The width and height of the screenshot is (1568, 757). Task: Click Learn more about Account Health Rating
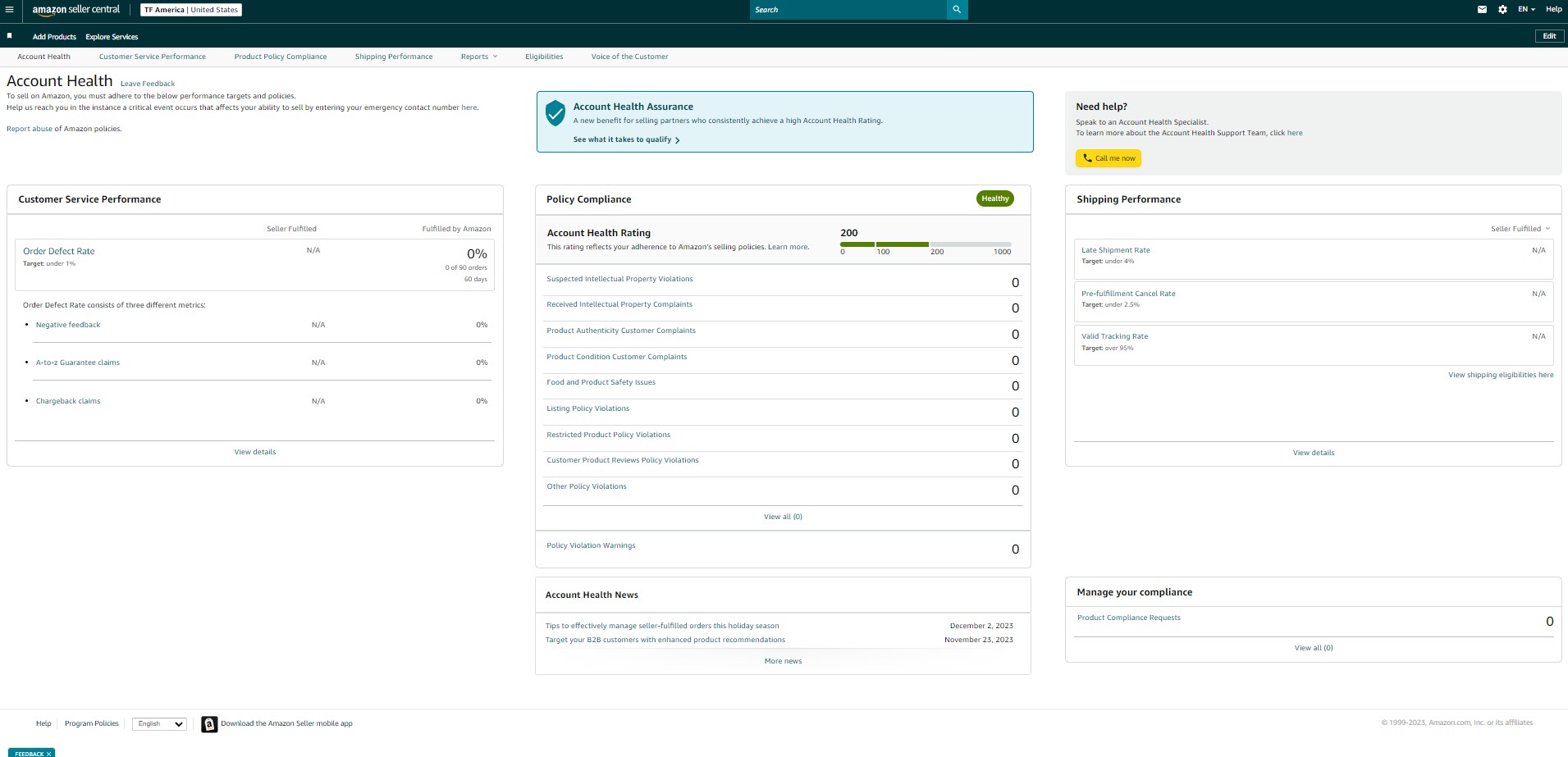pos(788,247)
